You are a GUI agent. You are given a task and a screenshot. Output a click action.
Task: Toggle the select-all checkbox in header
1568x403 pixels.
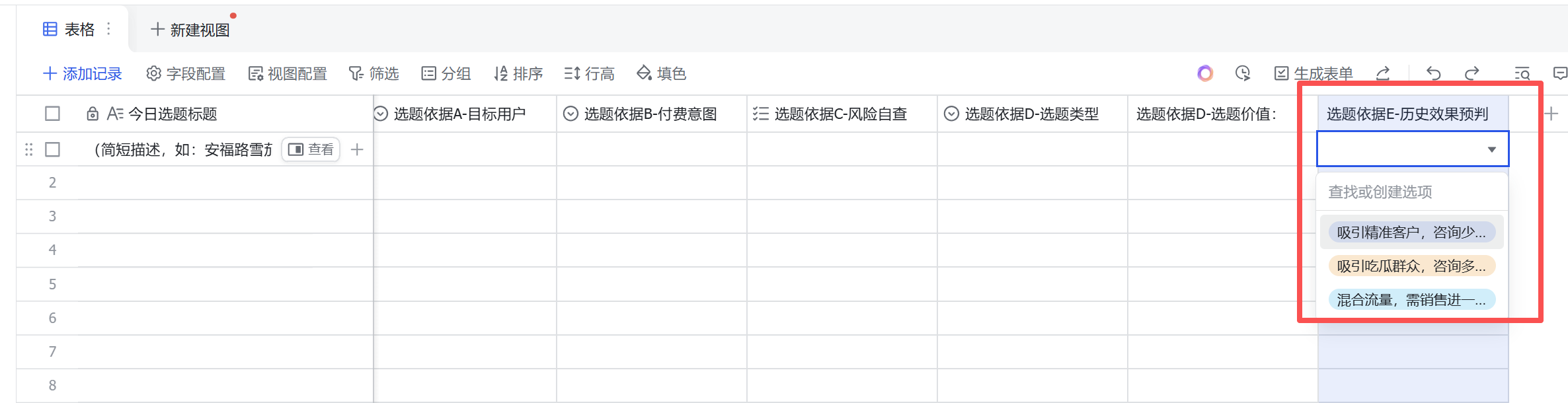tap(52, 114)
